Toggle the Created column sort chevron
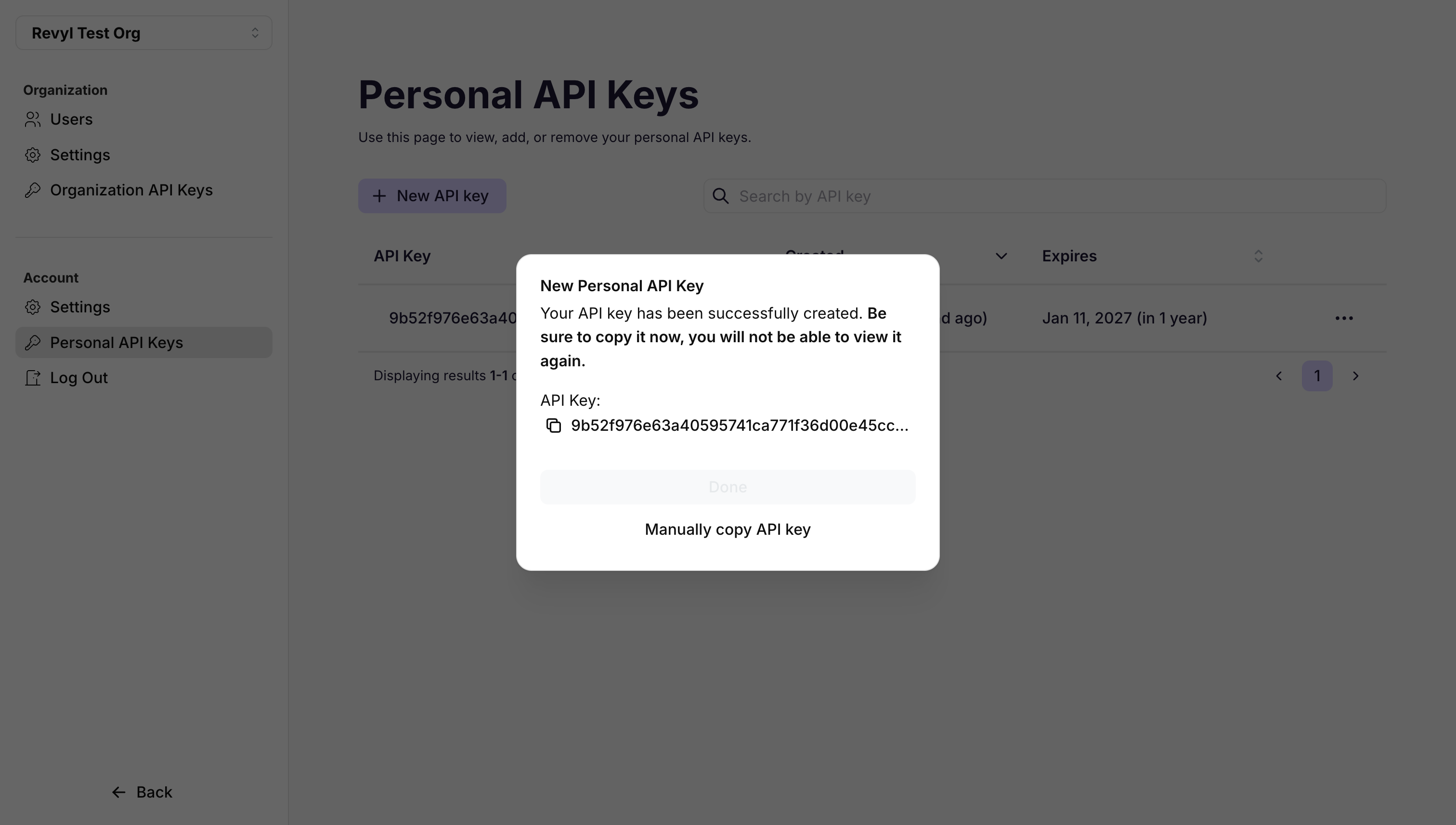 (x=1001, y=256)
